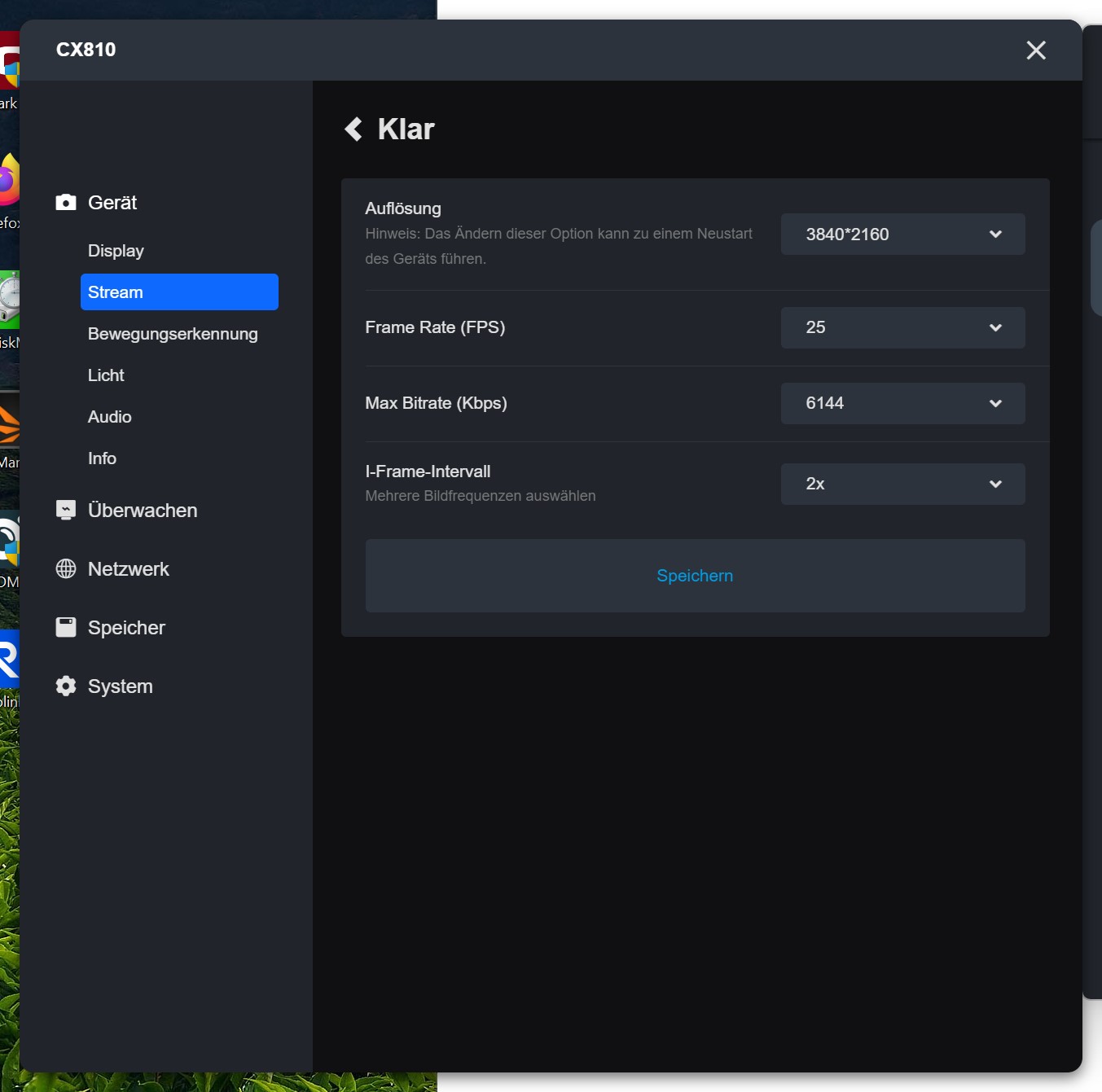Open the Netzwerk section label
Screen dimensions: 1102x1092
click(129, 569)
